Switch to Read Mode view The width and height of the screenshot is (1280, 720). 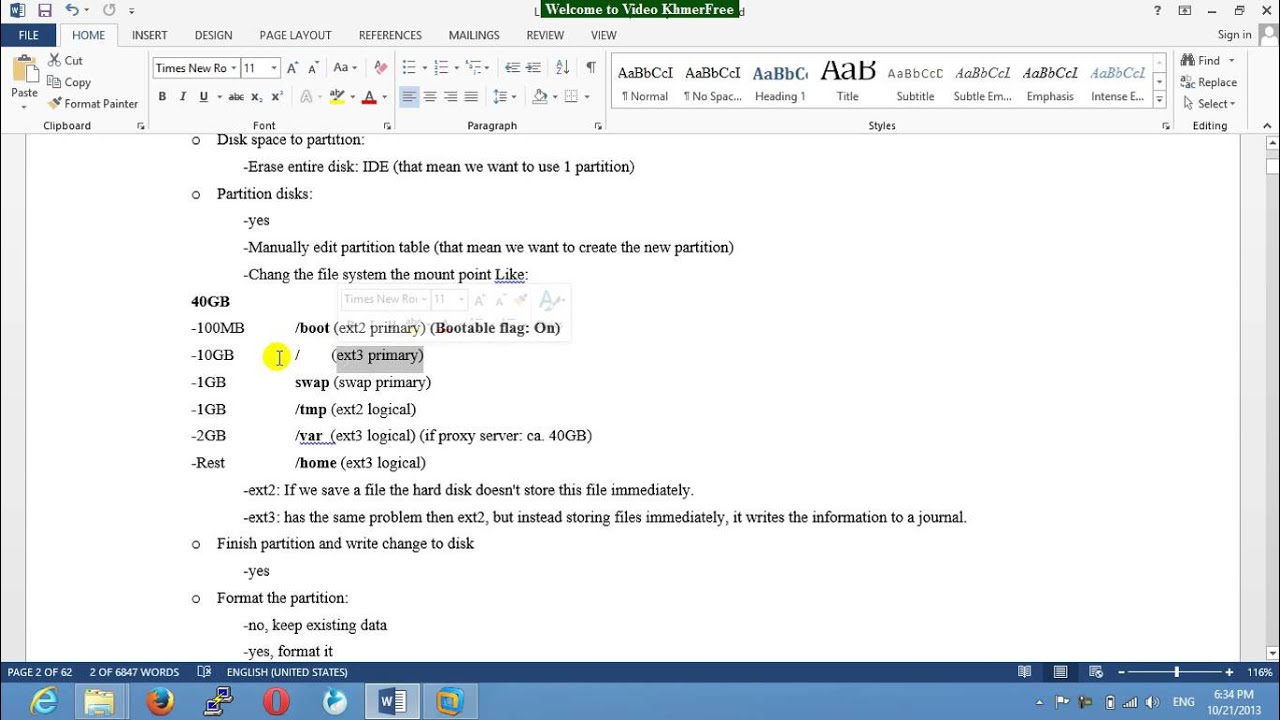(x=1024, y=672)
